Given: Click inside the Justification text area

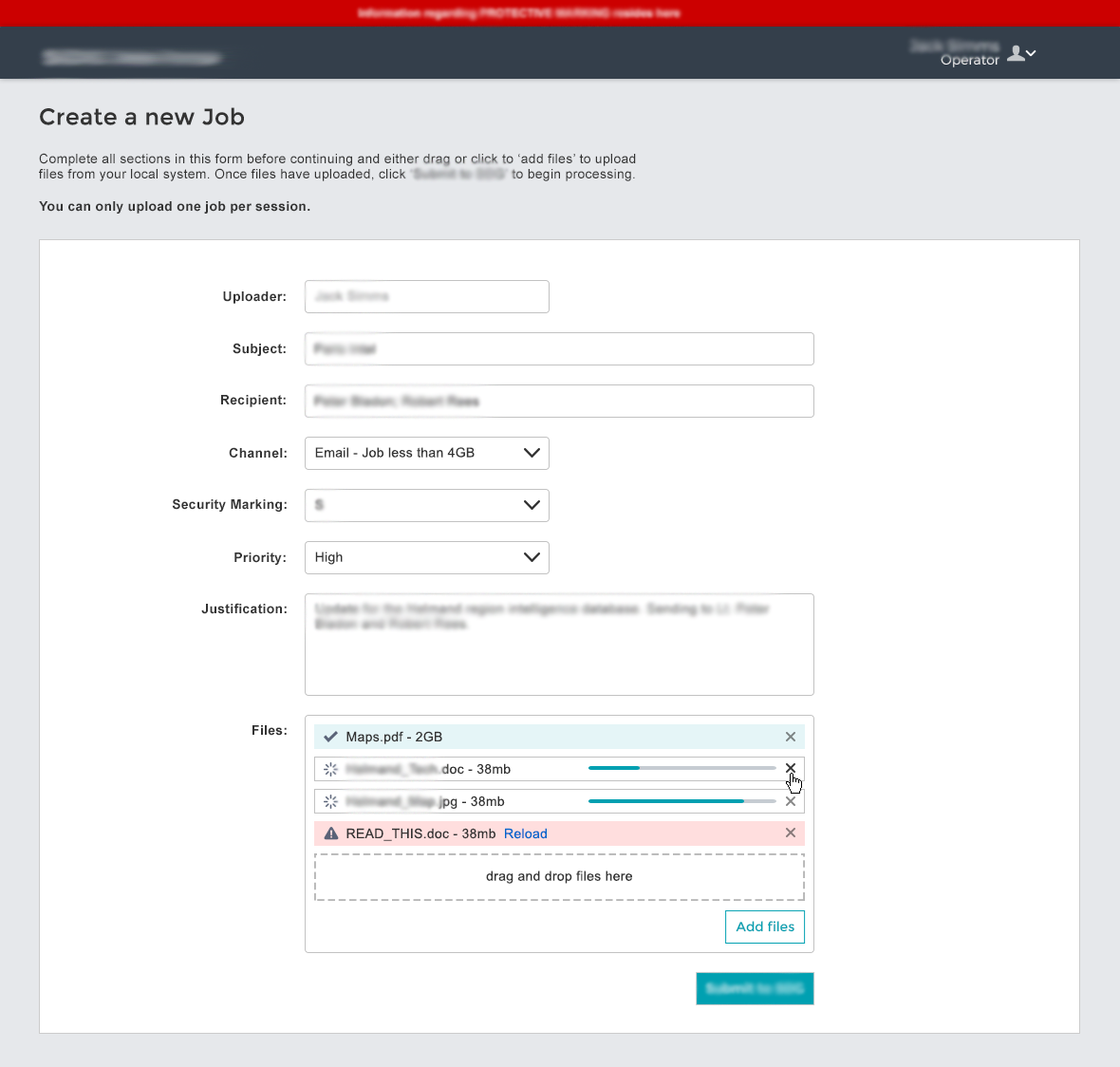Looking at the screenshot, I should coord(558,645).
